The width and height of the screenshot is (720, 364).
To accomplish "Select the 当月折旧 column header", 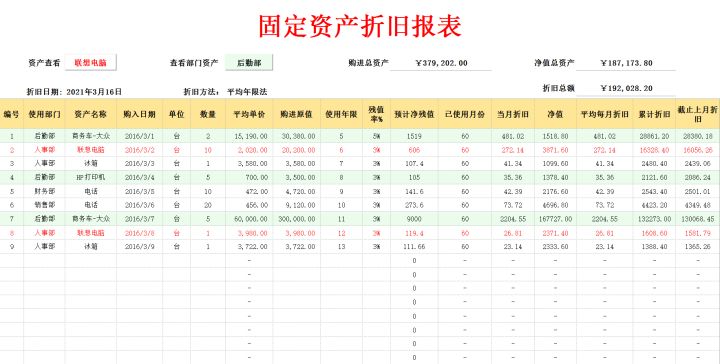I will 513,114.
